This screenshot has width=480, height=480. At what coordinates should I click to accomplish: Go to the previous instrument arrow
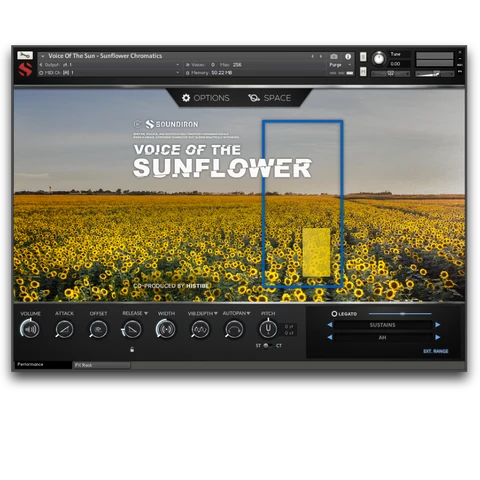(312, 57)
